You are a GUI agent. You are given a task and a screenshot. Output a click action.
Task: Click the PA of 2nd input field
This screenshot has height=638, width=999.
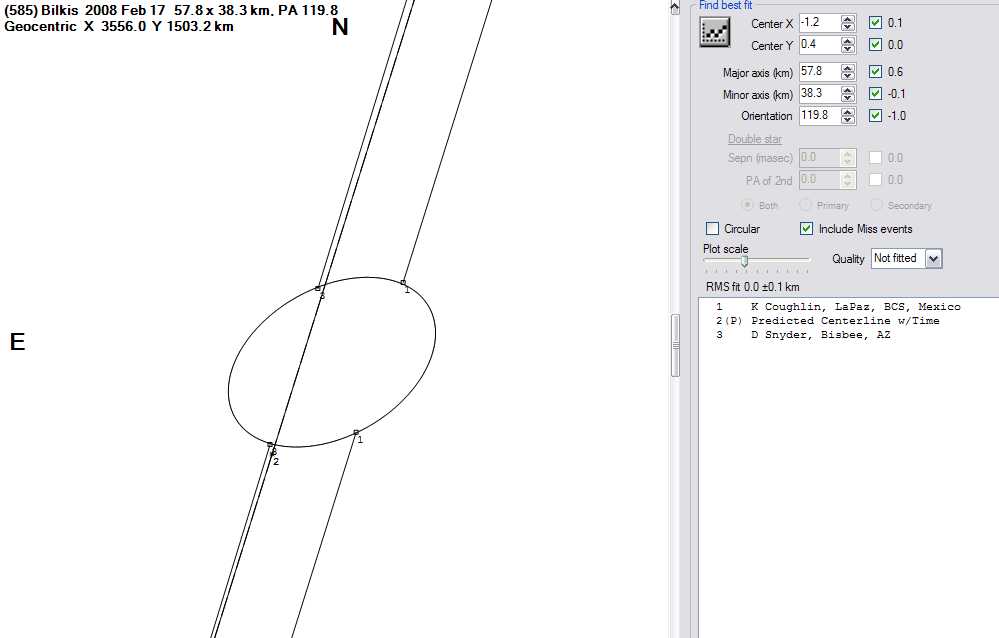click(x=820, y=180)
